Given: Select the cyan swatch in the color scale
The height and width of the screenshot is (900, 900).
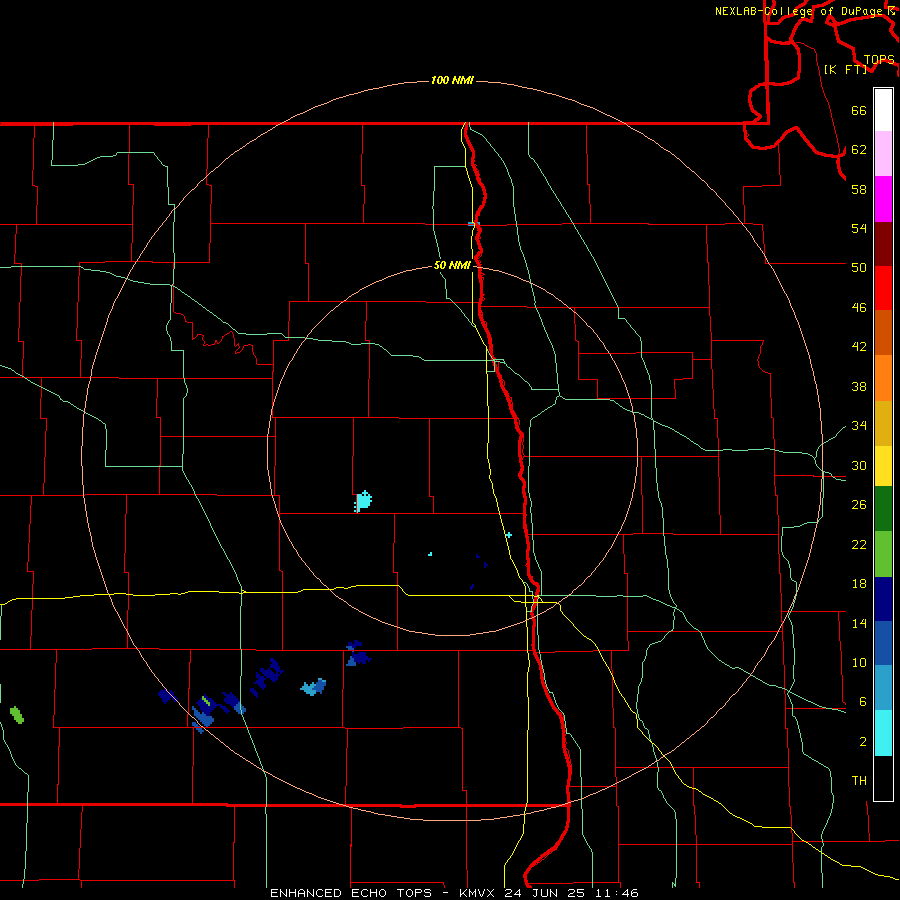Looking at the screenshot, I should (x=883, y=733).
